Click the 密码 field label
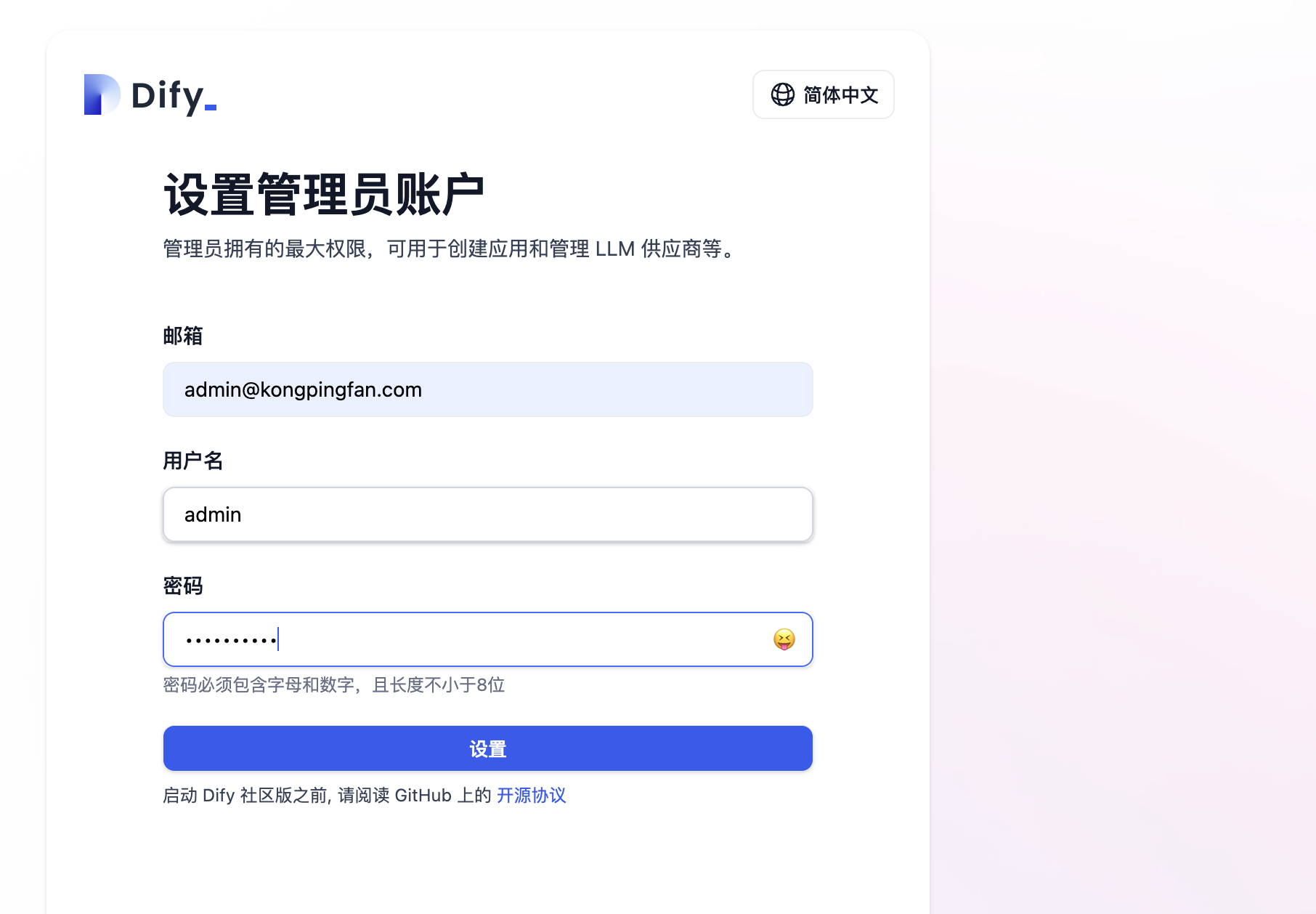 tap(183, 586)
